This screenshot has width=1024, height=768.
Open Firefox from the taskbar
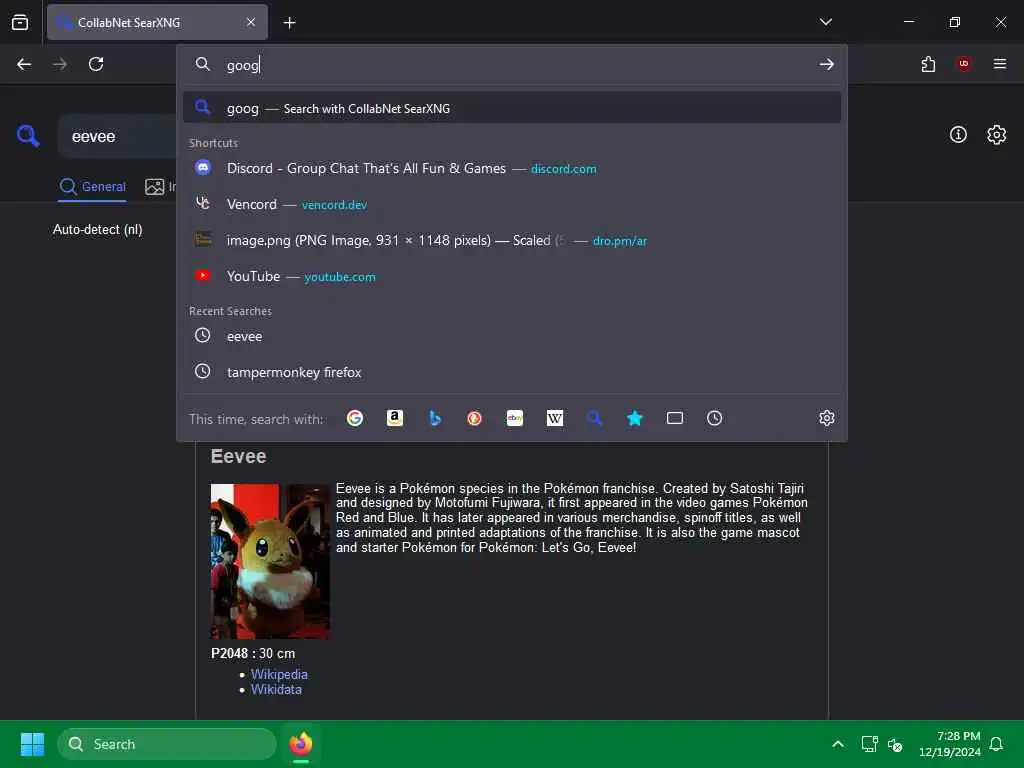click(x=301, y=744)
